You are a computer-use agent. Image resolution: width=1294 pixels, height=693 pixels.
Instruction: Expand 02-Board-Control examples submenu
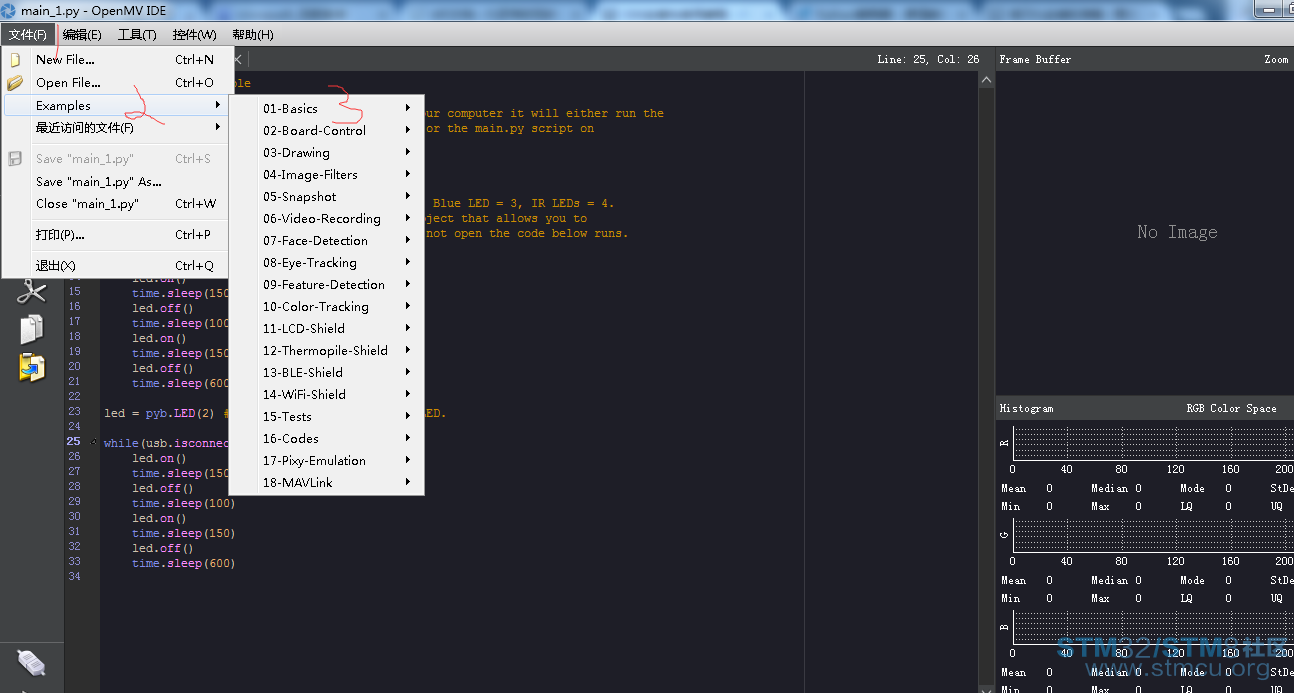[327, 130]
